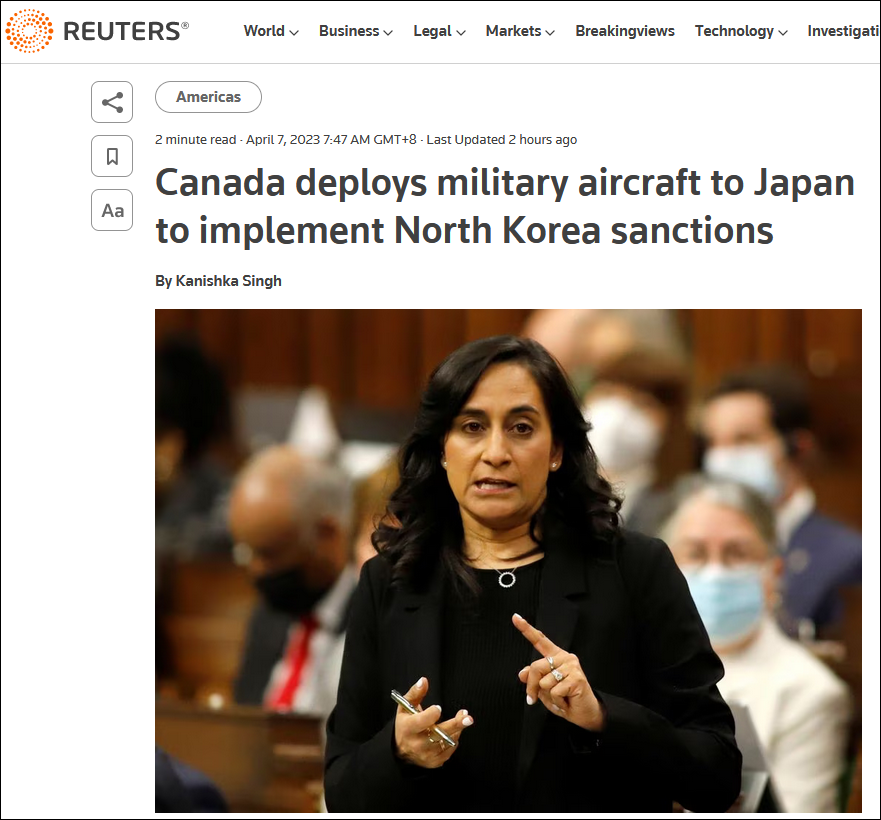Select the partly visible Investigations nav item
Image resolution: width=881 pixels, height=820 pixels.
(x=843, y=31)
